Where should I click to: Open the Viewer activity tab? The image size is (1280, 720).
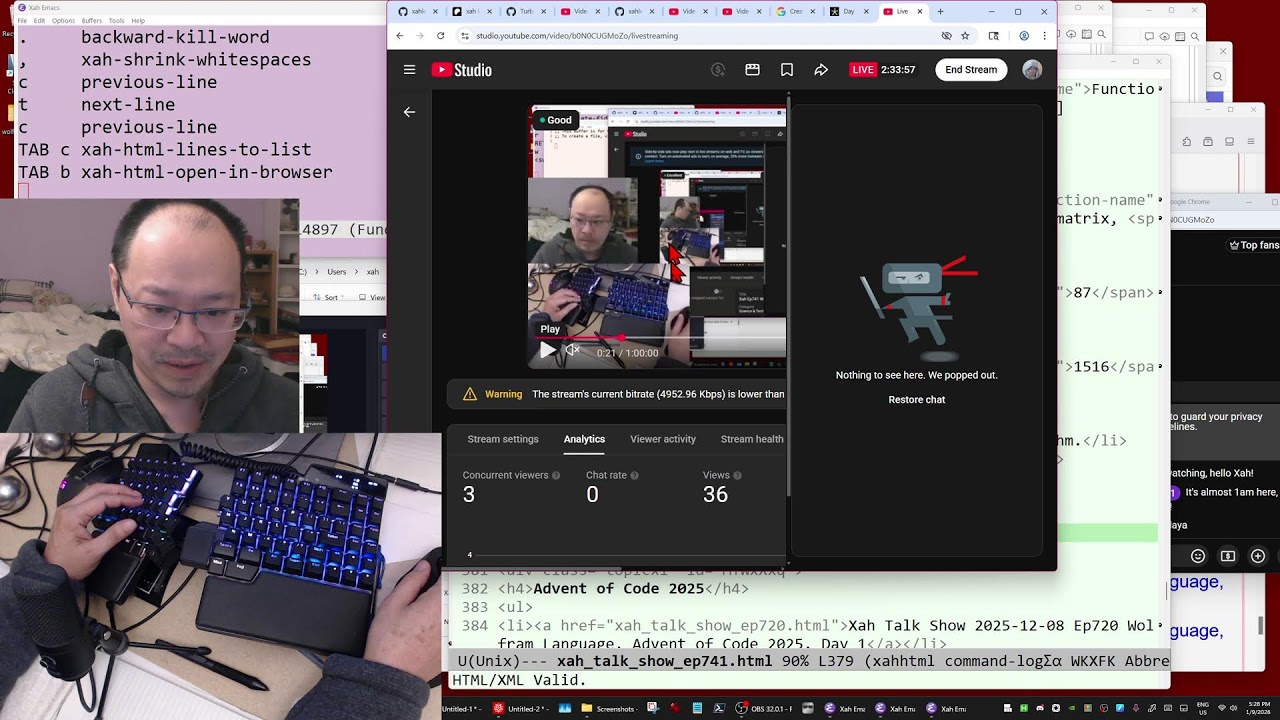[663, 439]
